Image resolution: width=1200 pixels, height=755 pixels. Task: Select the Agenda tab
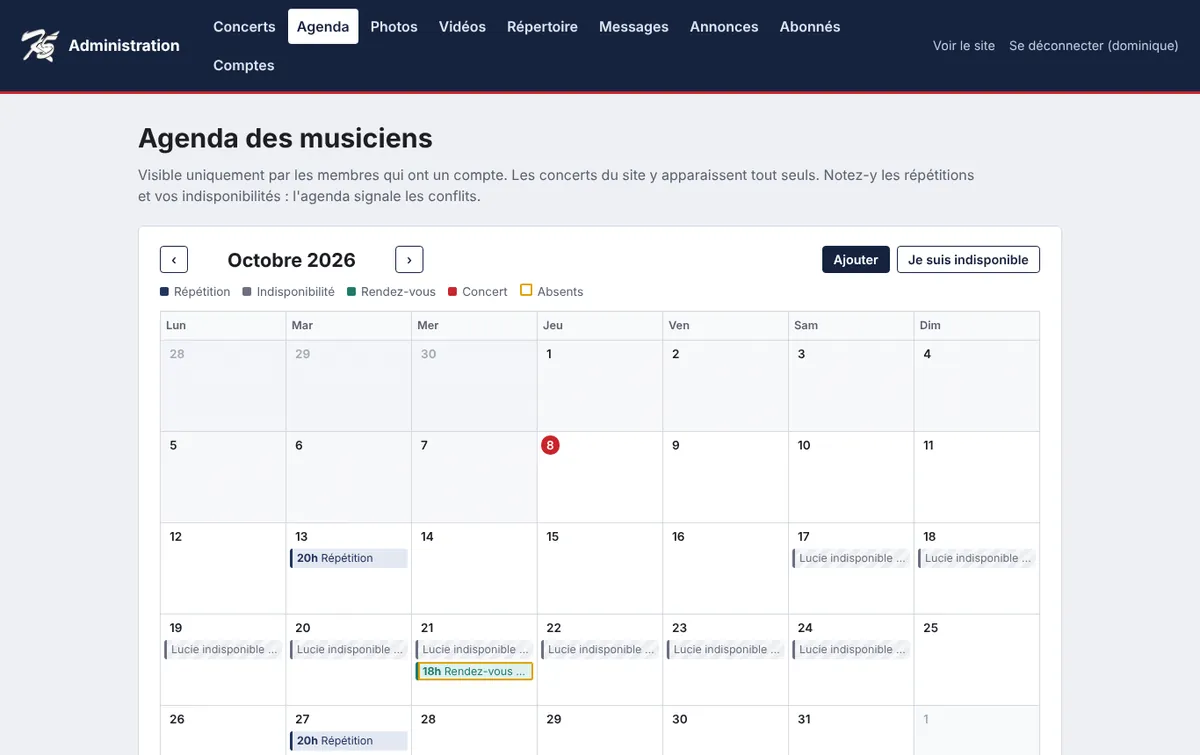pos(323,27)
